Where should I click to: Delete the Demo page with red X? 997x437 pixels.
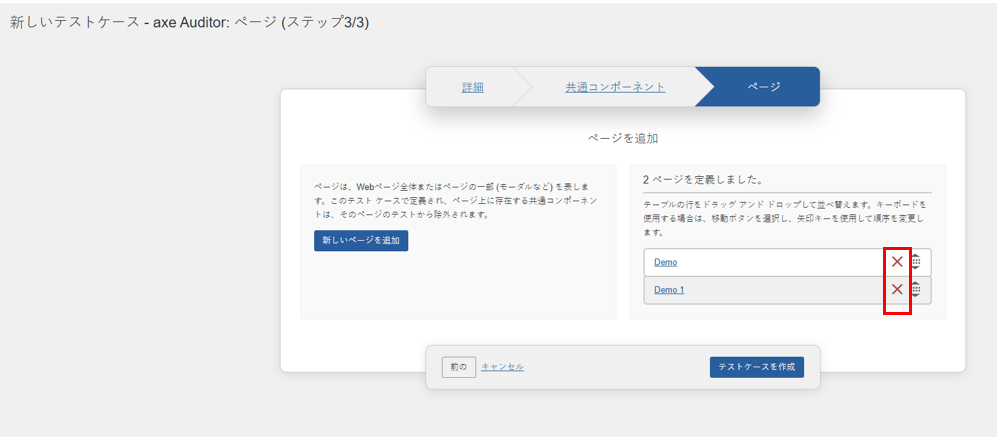[x=897, y=262]
